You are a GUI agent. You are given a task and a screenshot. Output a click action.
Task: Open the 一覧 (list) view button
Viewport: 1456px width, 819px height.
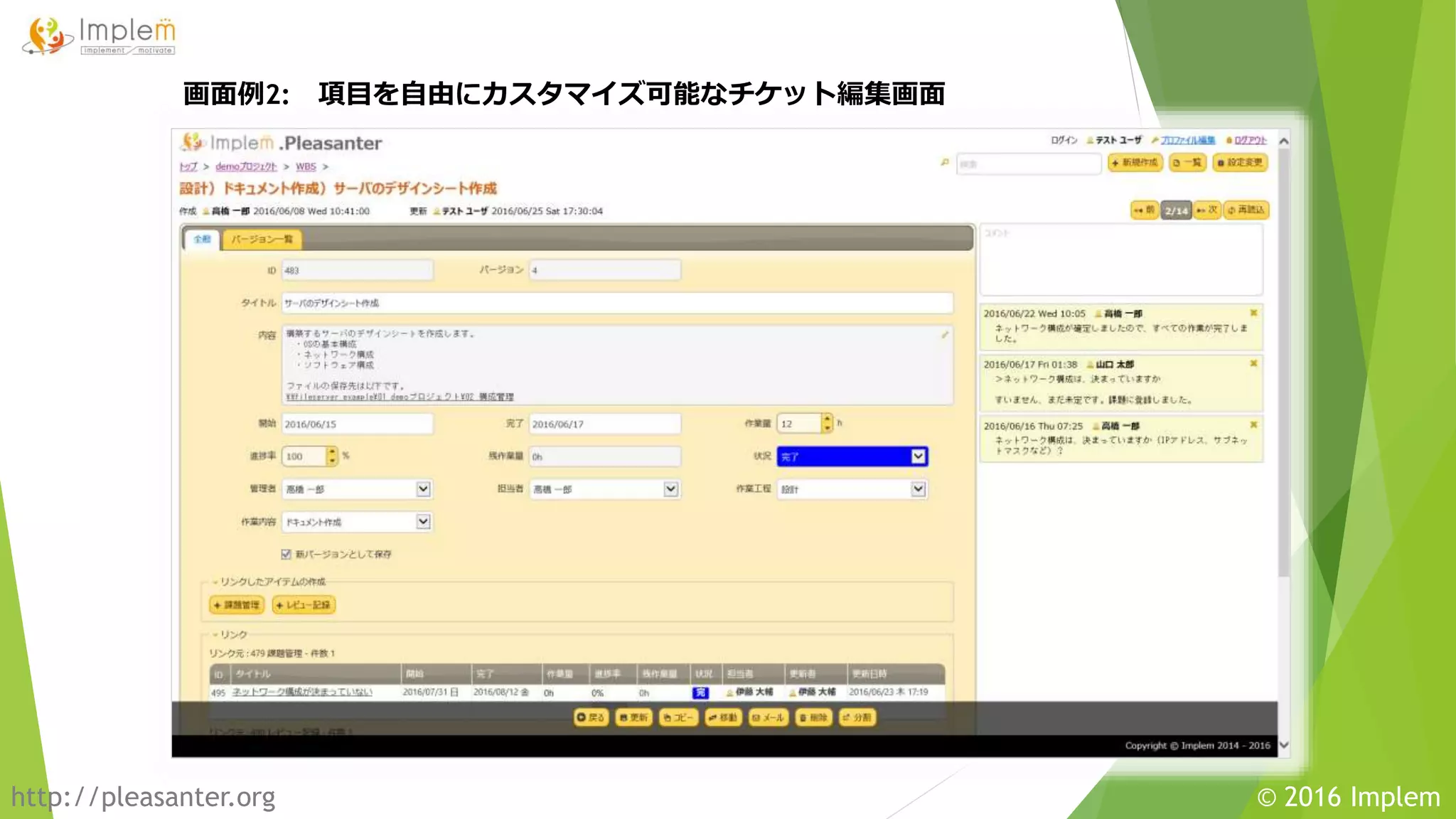(x=1188, y=163)
